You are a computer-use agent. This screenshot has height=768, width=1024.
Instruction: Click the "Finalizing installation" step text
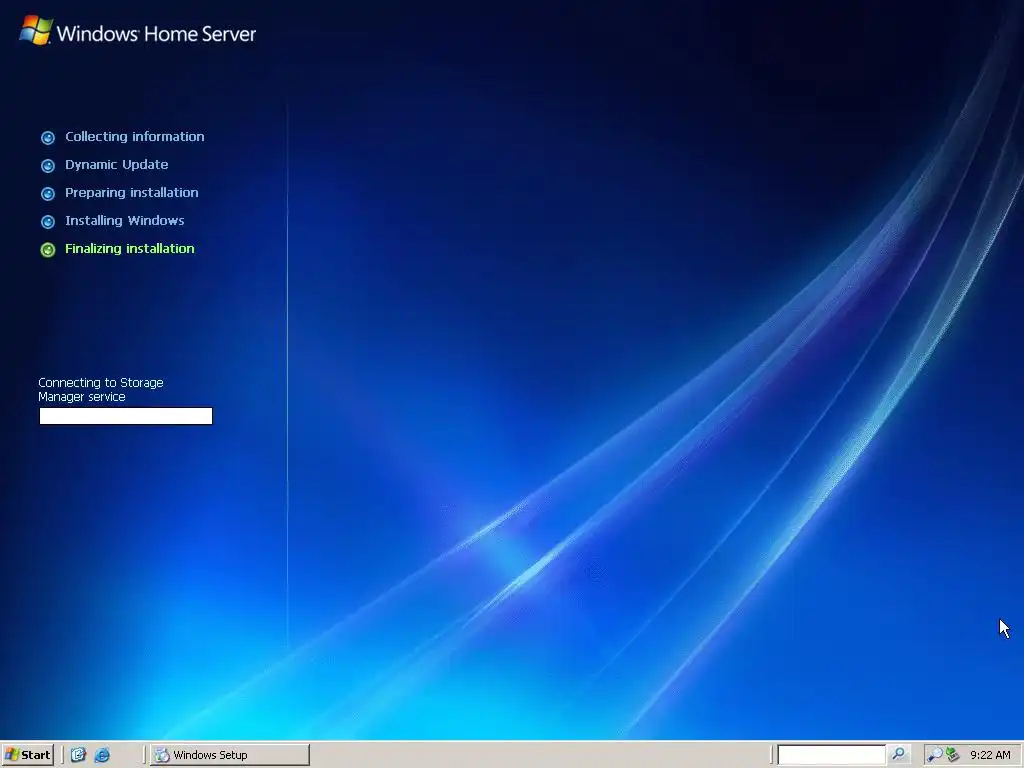[129, 249]
